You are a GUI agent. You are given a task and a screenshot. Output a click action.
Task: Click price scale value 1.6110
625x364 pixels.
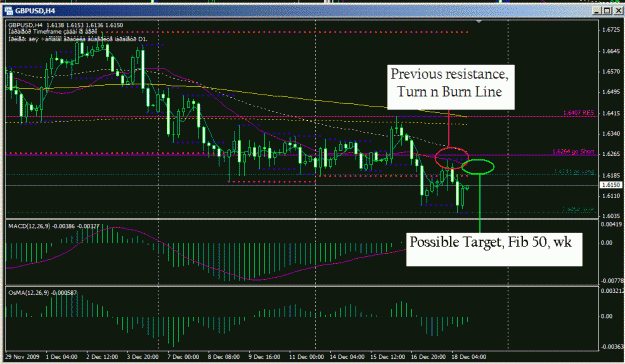[611, 196]
